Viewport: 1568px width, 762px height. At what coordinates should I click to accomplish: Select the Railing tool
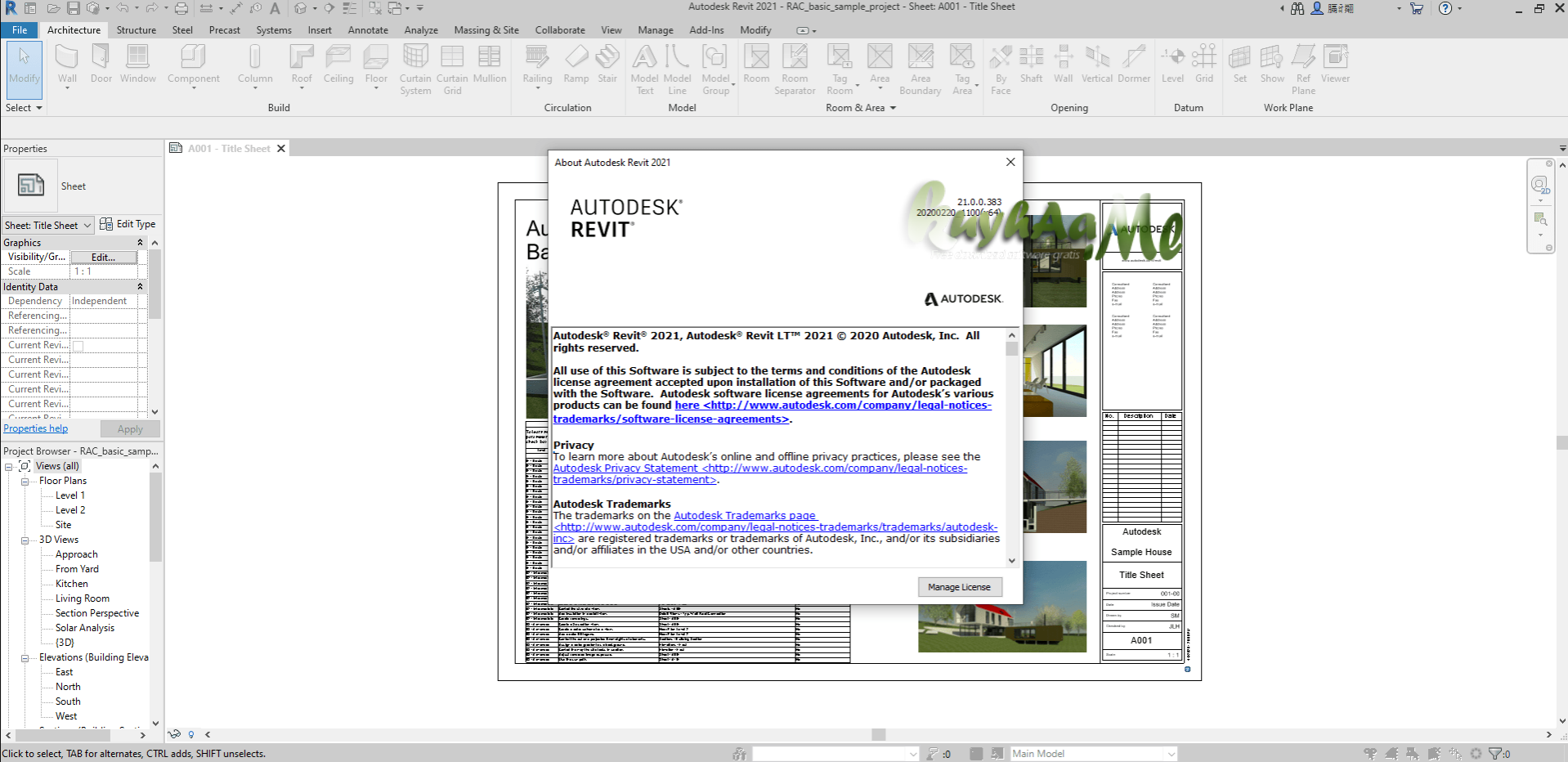point(537,65)
